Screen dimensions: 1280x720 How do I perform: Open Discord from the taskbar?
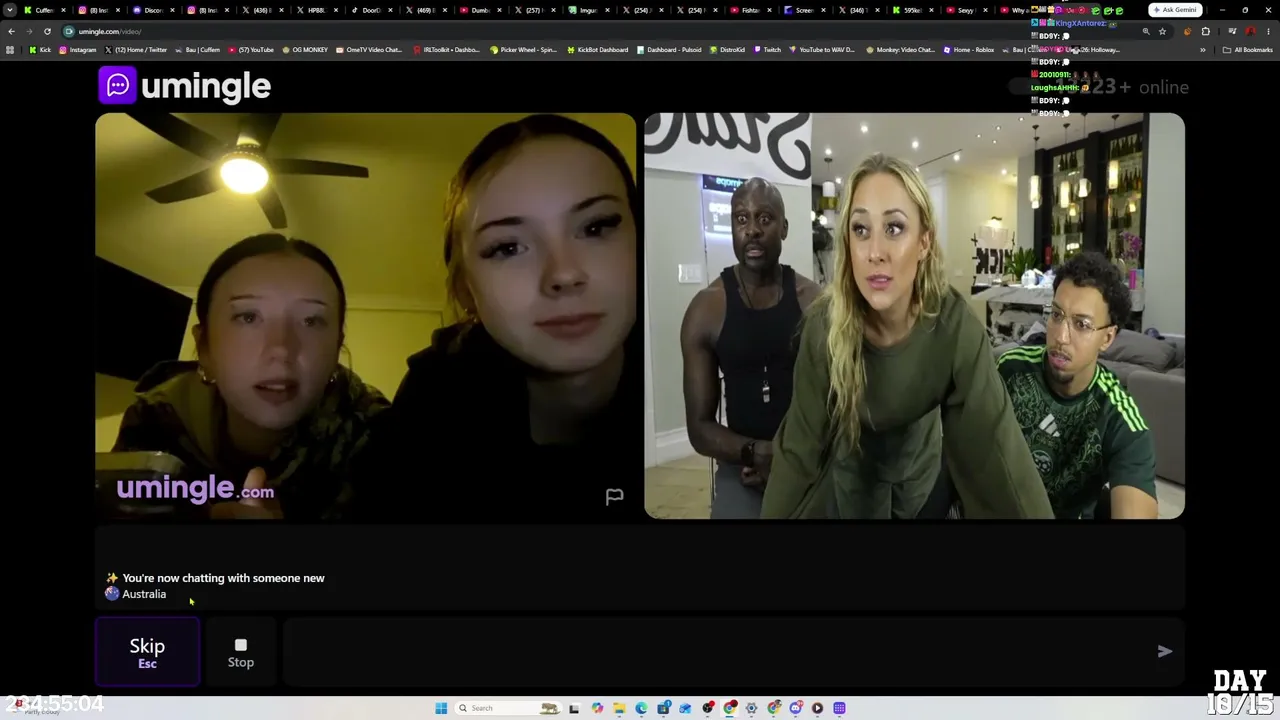point(796,708)
